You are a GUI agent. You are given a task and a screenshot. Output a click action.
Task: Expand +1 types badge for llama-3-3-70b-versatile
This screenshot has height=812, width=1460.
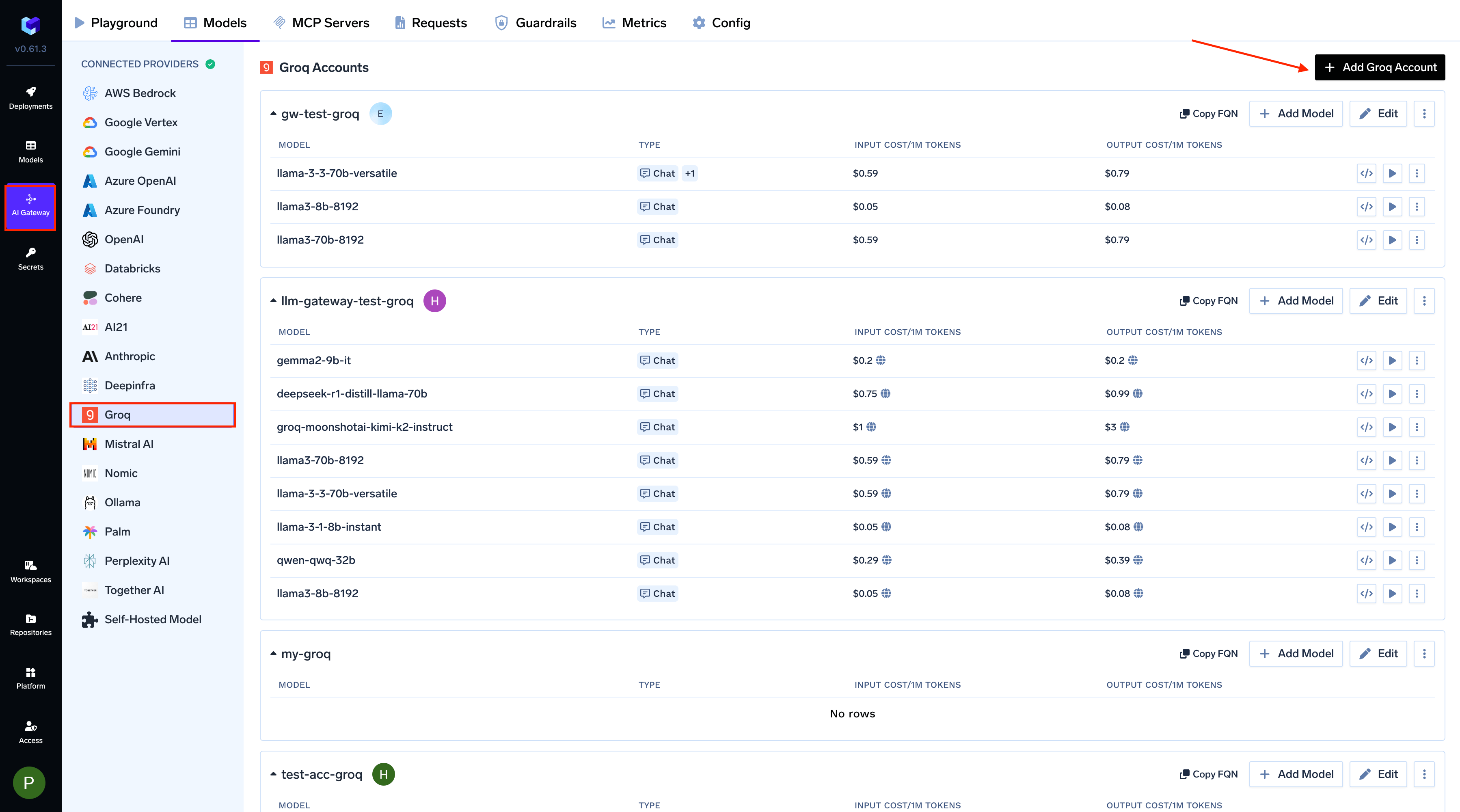pos(689,173)
